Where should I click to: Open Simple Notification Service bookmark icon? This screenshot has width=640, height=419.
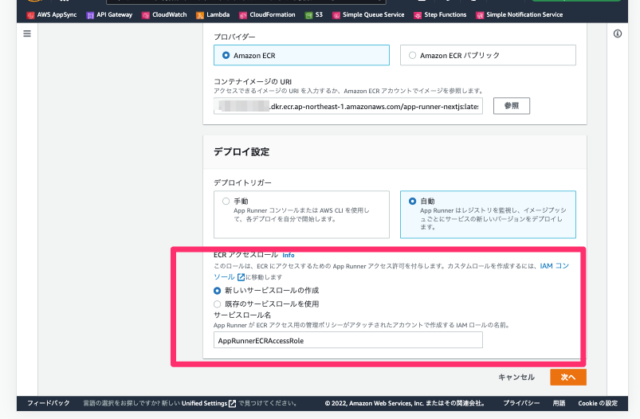tap(480, 15)
